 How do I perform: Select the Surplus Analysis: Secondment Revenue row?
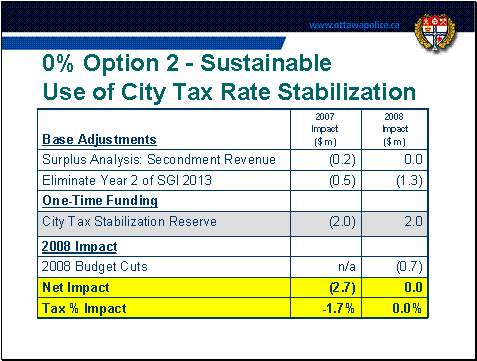pyautogui.click(x=233, y=160)
